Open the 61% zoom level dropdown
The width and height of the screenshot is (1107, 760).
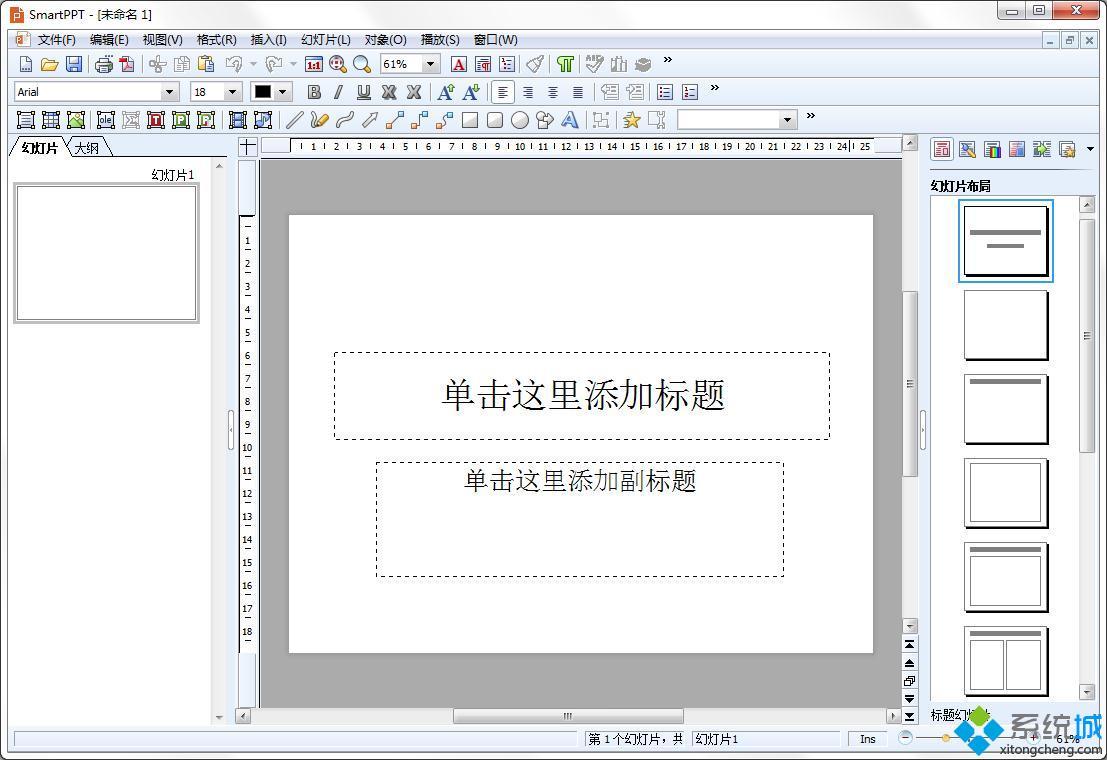point(430,64)
